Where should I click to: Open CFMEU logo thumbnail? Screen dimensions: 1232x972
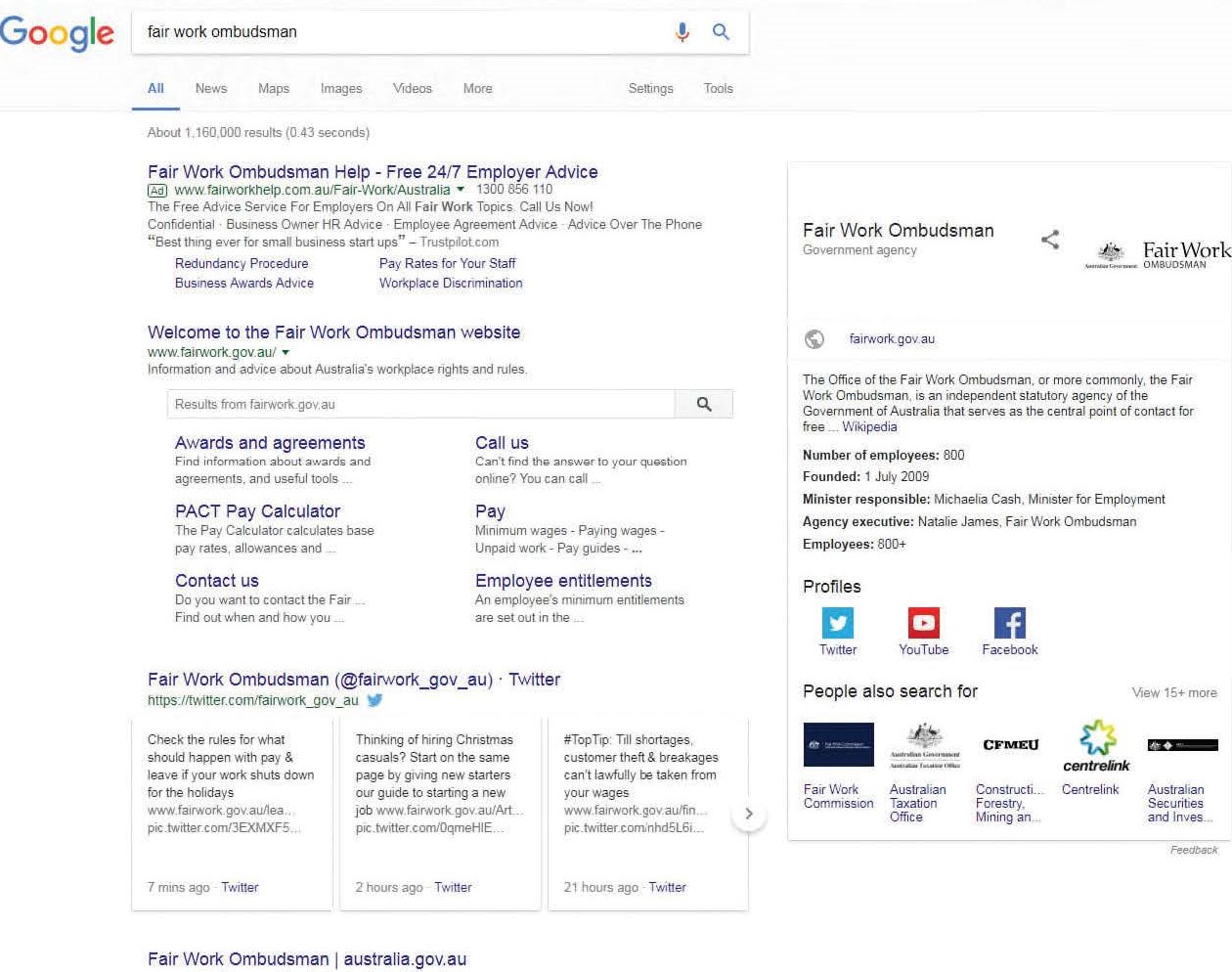(x=1011, y=745)
